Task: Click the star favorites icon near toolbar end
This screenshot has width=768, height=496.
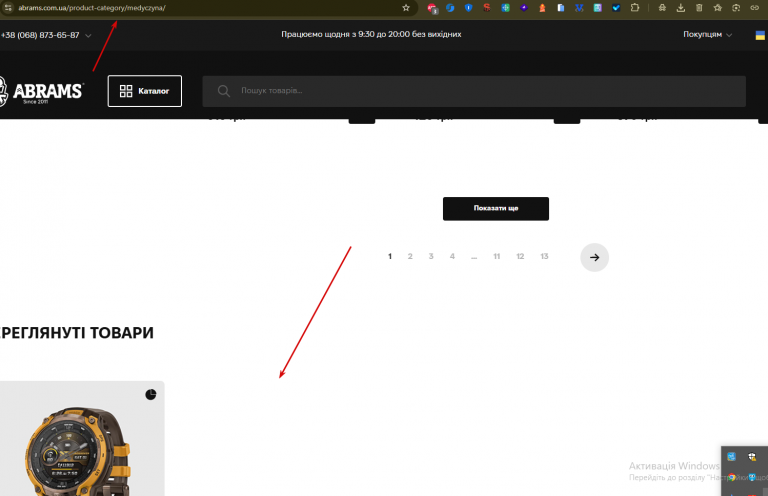Action: (718, 8)
